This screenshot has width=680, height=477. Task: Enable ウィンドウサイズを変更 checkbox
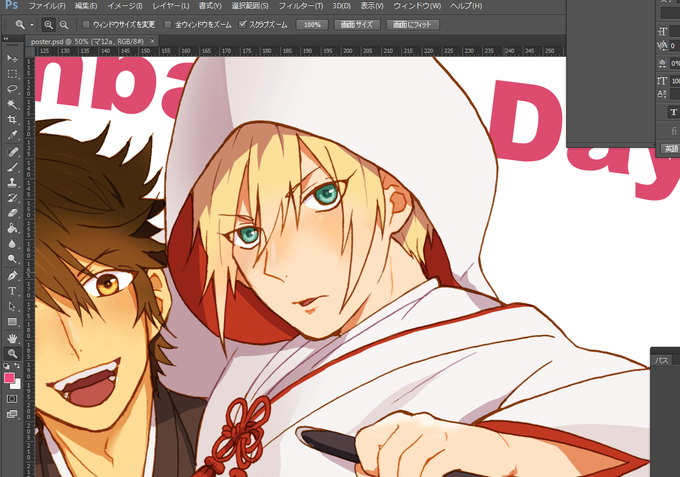pos(86,25)
